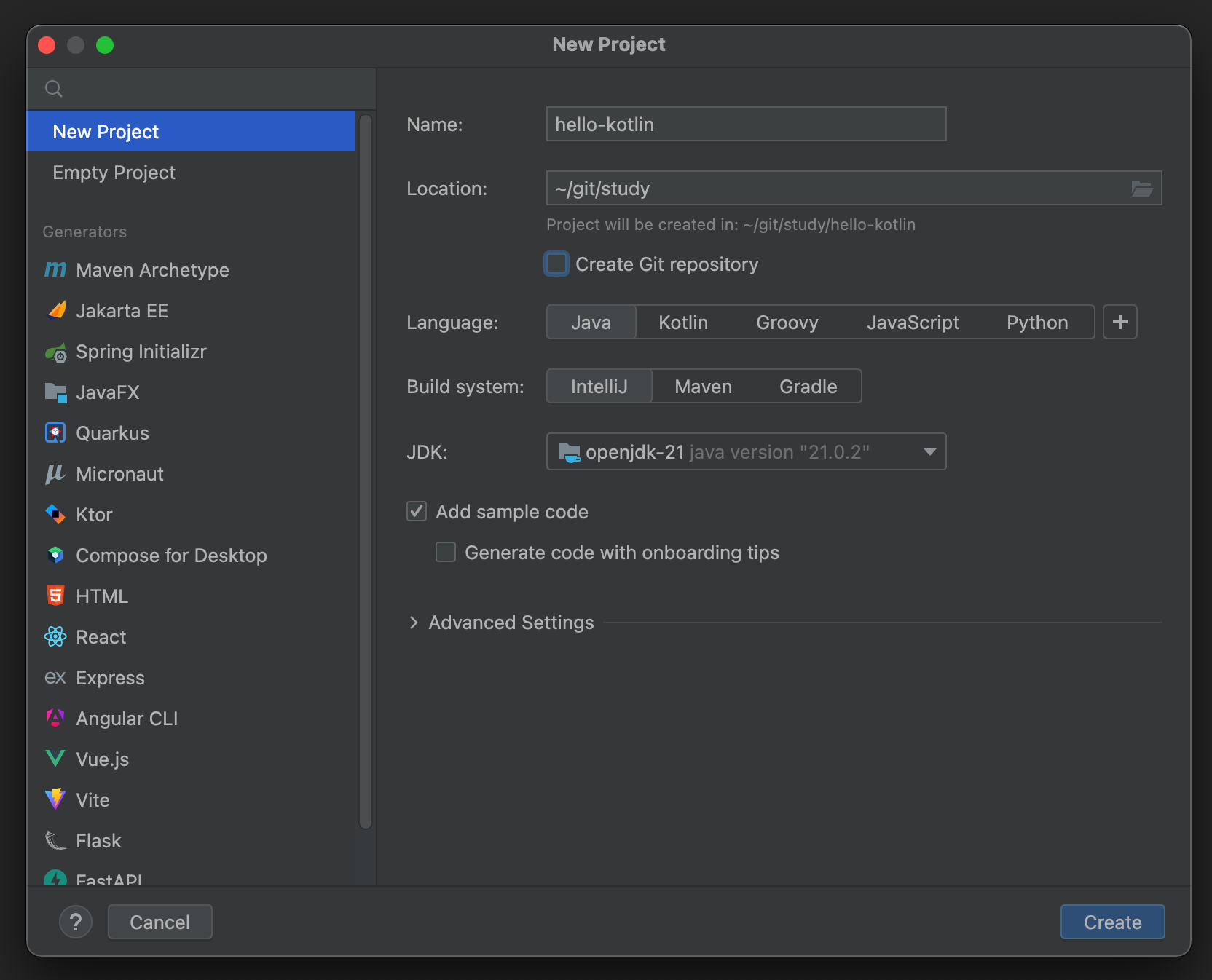Select Jakarta EE generator label
Viewport: 1212px width, 980px height.
coord(122,311)
